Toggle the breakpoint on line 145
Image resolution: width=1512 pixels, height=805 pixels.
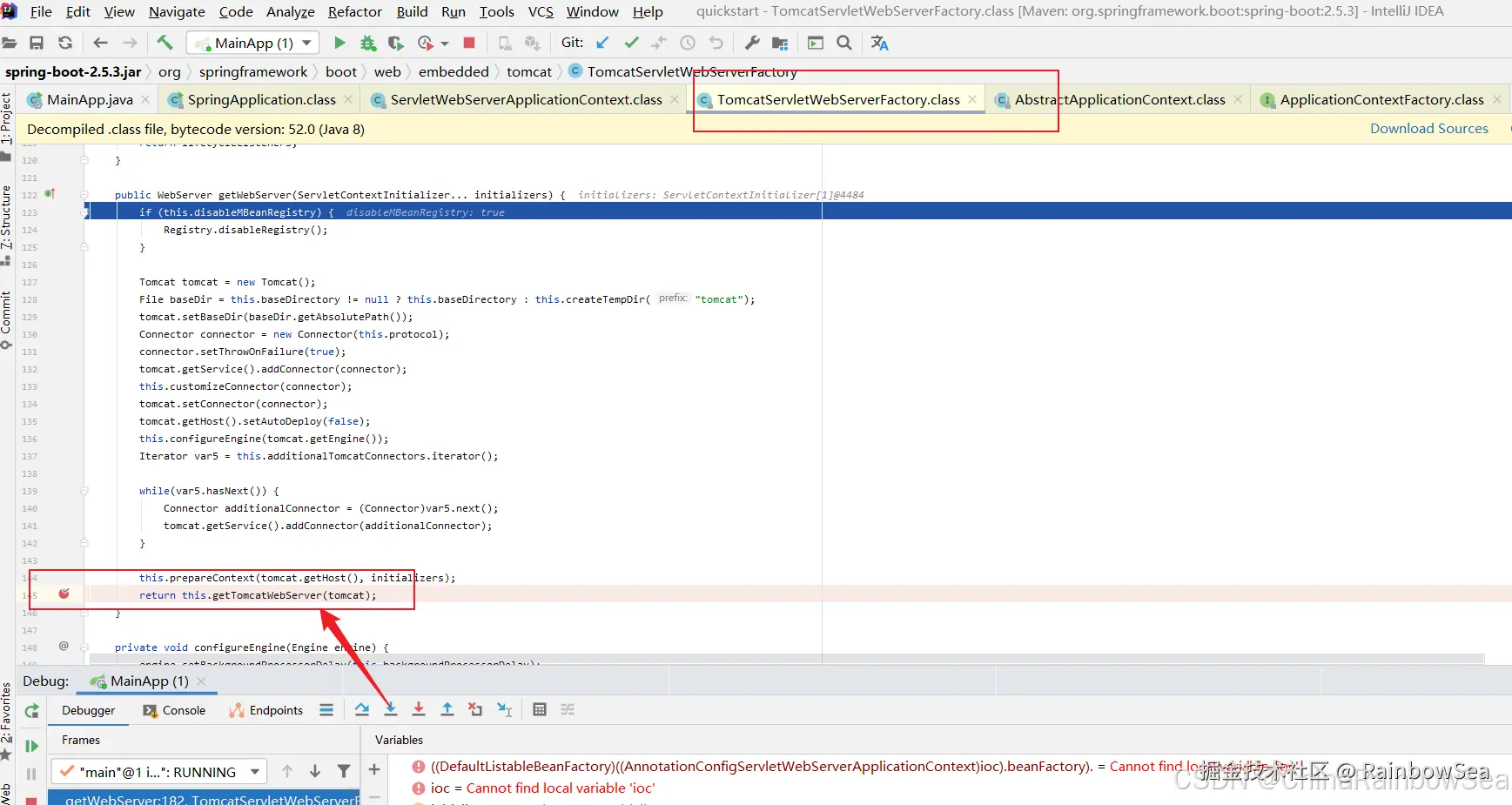(64, 594)
